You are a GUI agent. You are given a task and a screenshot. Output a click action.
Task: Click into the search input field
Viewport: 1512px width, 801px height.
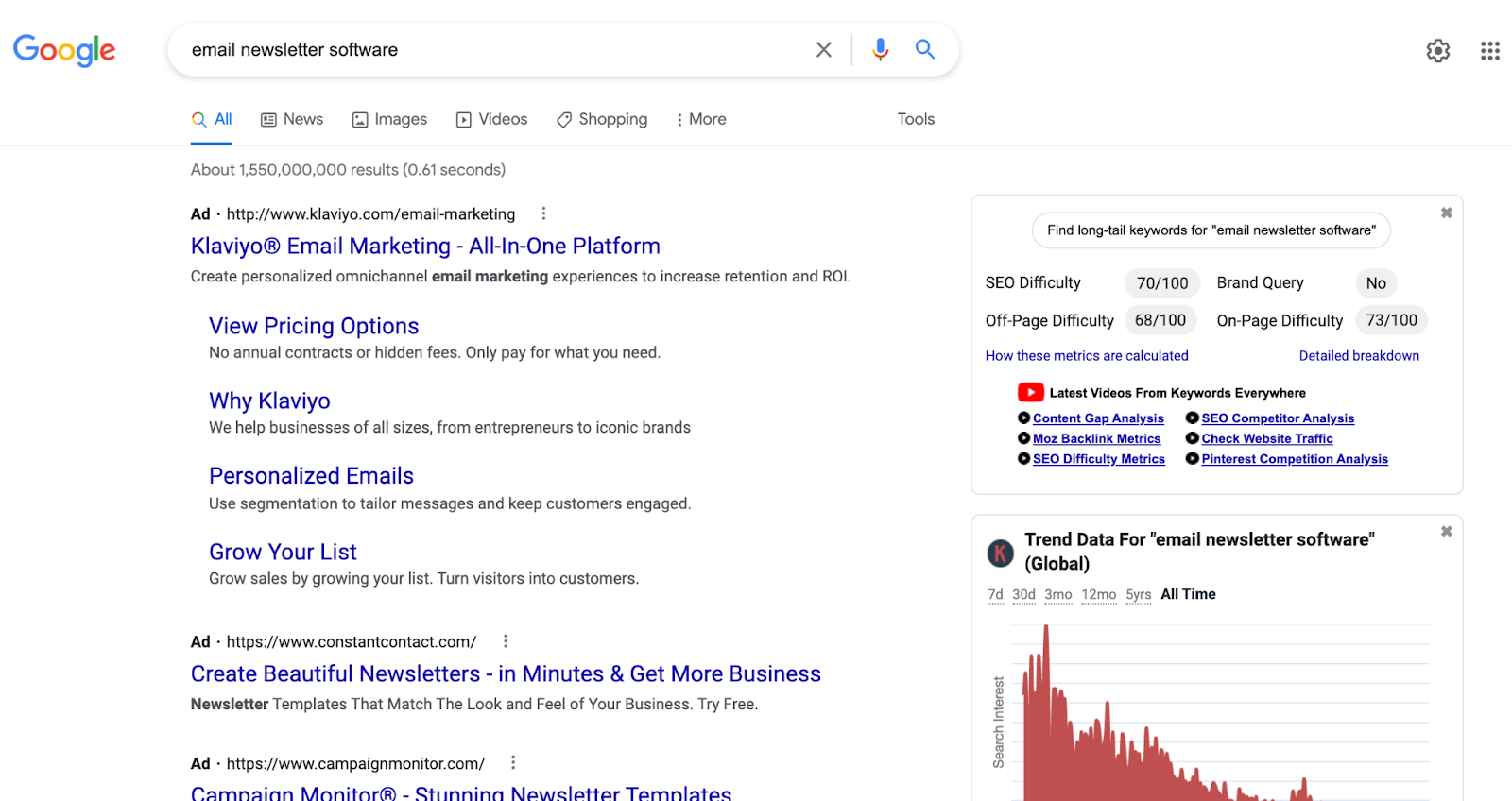491,49
